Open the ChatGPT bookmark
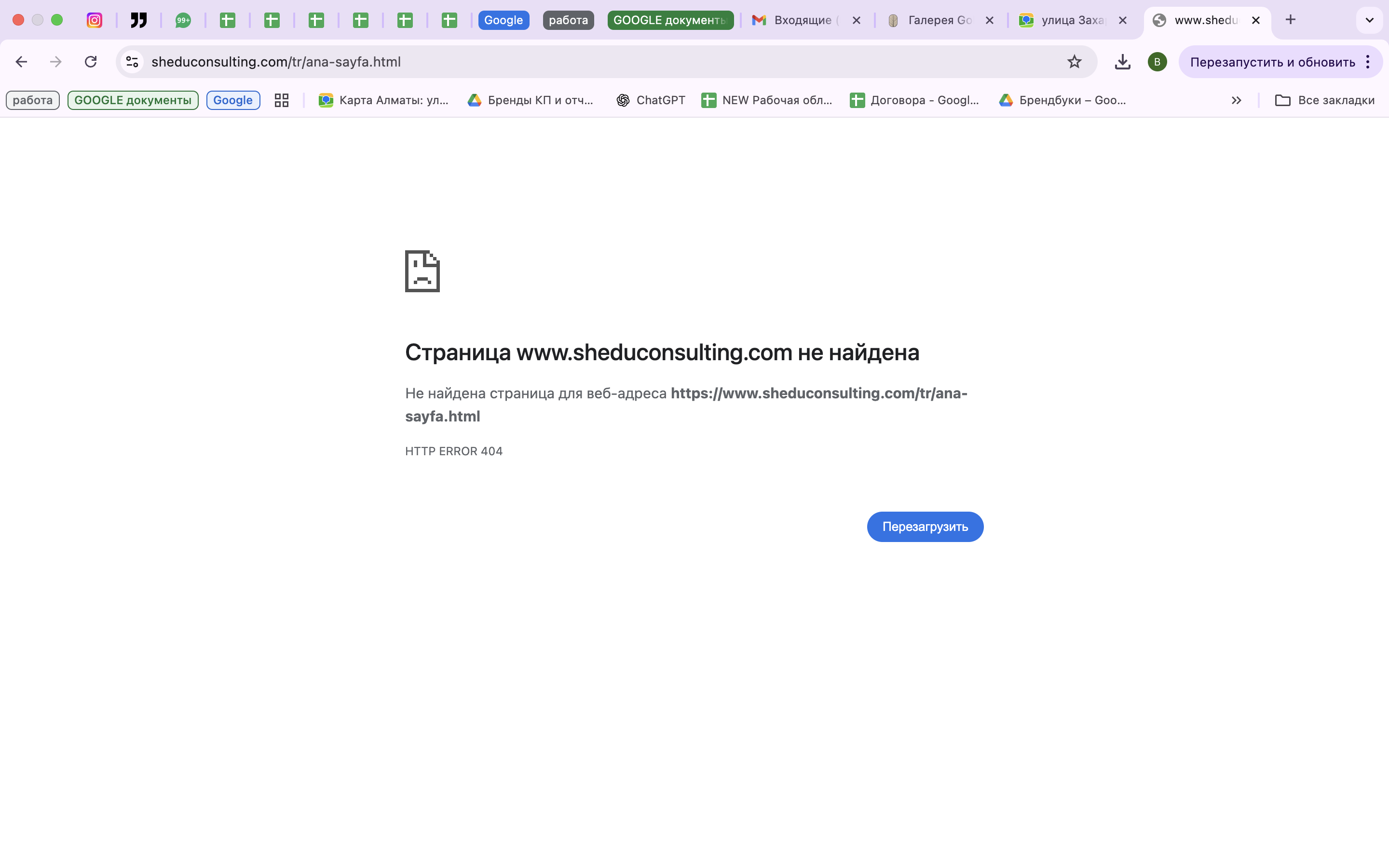1389x868 pixels. click(651, 100)
